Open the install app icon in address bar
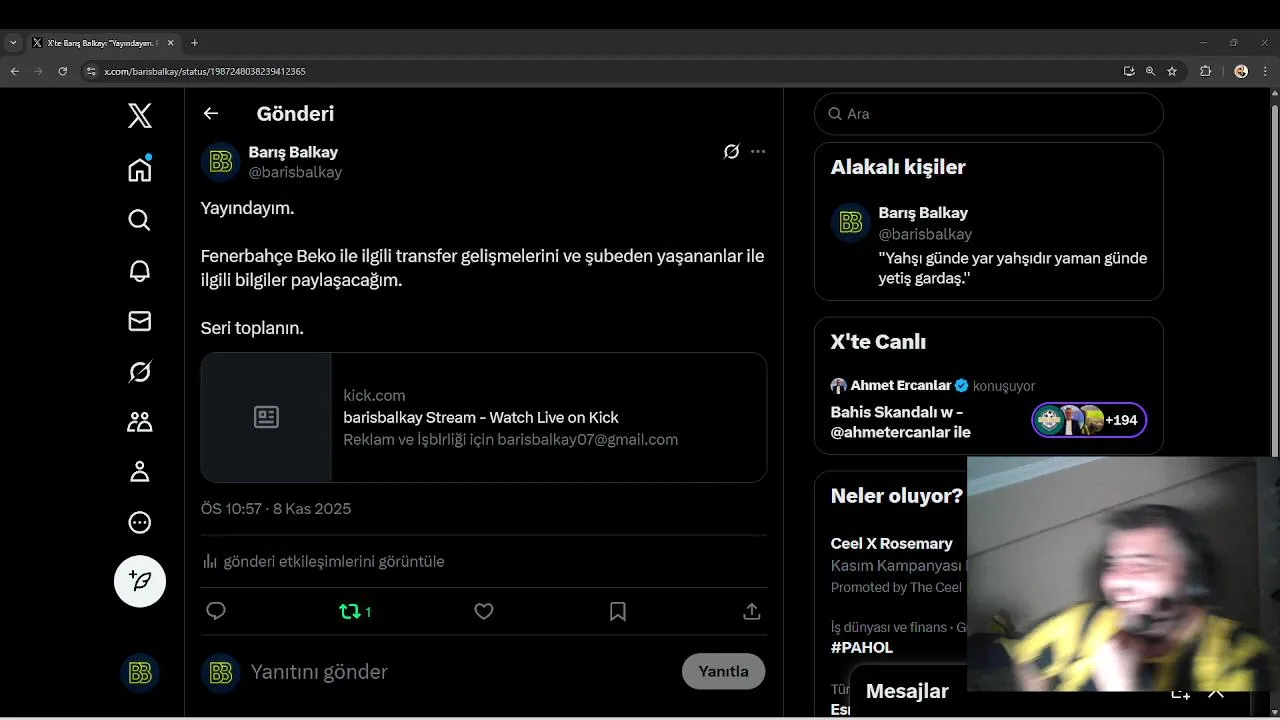Viewport: 1280px width, 720px height. 1129,71
